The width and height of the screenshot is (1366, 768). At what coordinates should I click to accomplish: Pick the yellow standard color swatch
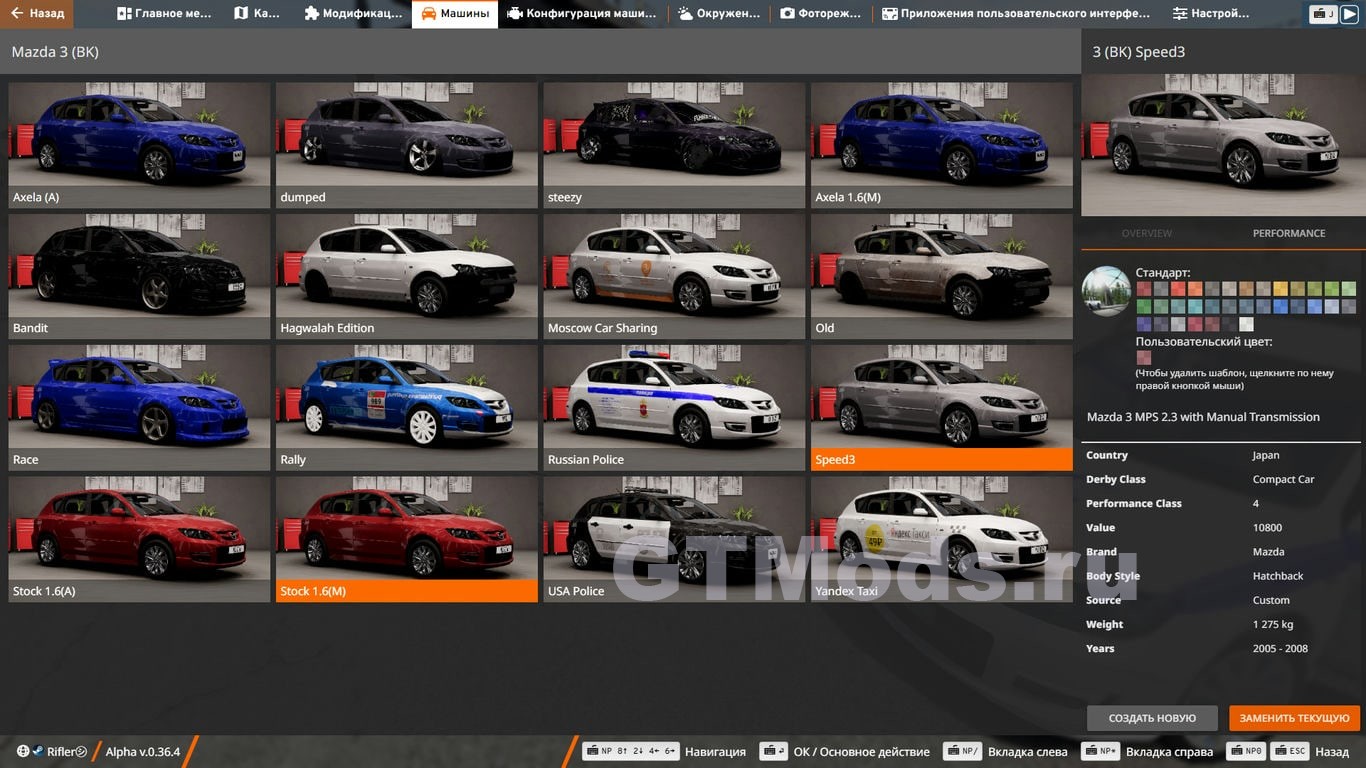click(x=1281, y=288)
